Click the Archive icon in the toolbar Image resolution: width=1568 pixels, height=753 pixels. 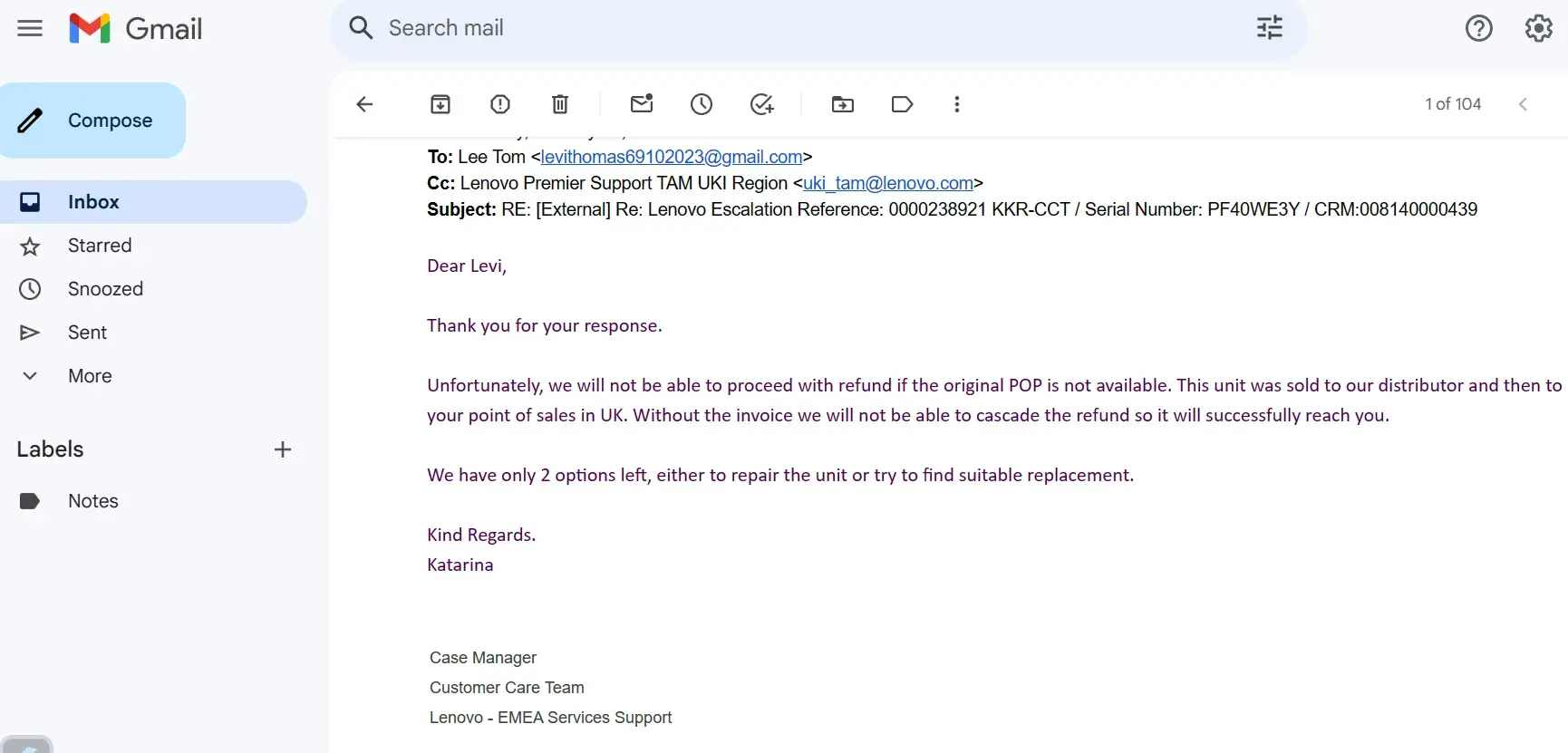pos(440,104)
